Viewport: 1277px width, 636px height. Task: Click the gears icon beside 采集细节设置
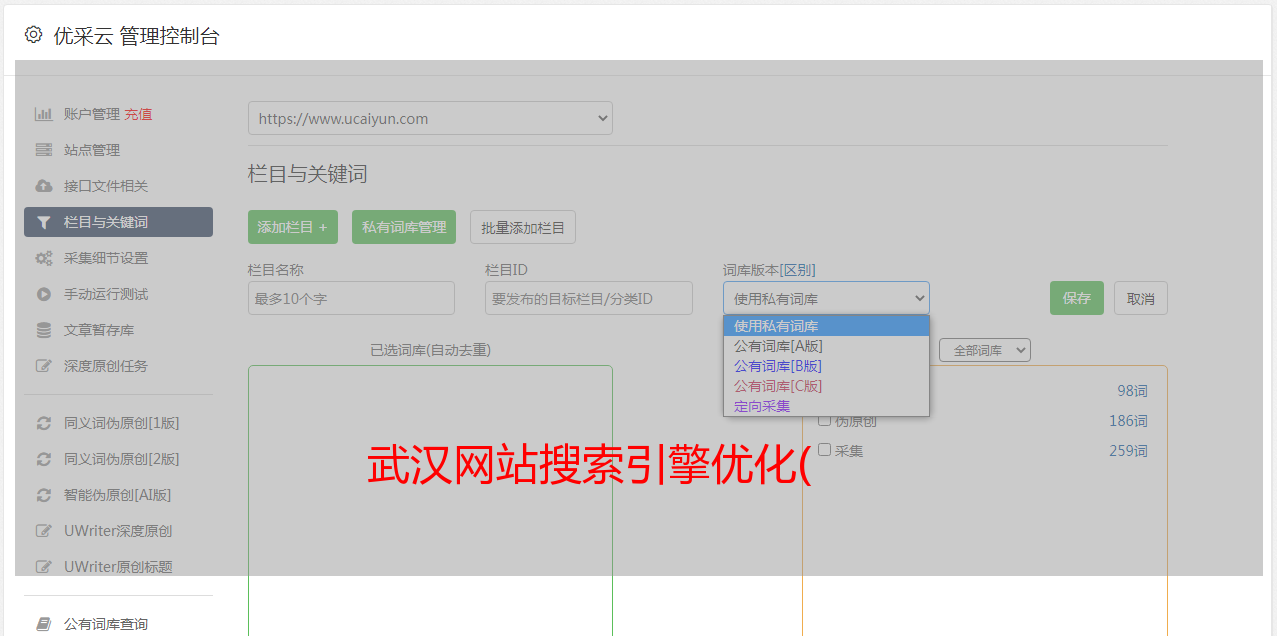tap(43, 258)
